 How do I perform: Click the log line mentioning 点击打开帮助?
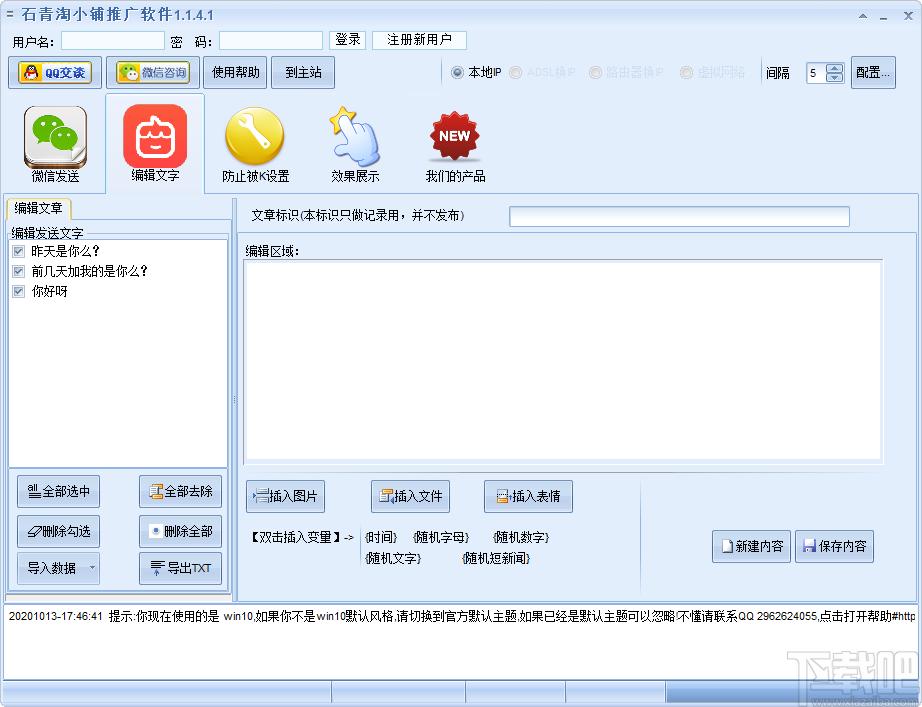(x=462, y=616)
